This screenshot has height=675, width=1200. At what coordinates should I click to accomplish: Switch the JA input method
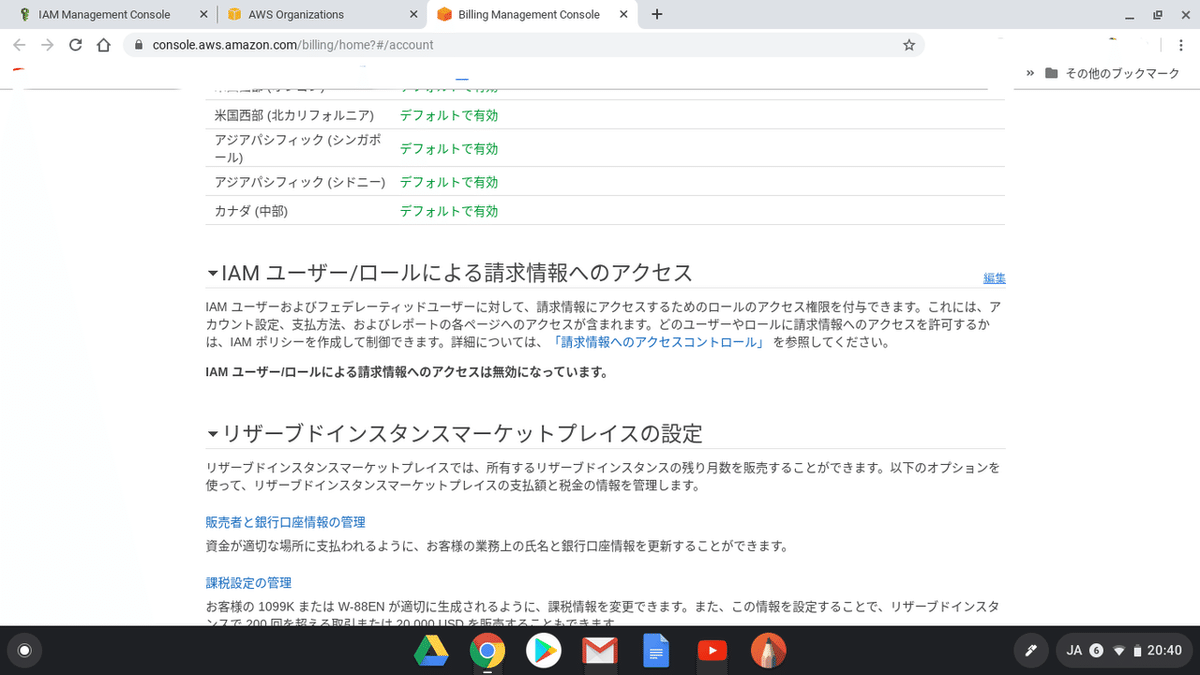pyautogui.click(x=1075, y=651)
